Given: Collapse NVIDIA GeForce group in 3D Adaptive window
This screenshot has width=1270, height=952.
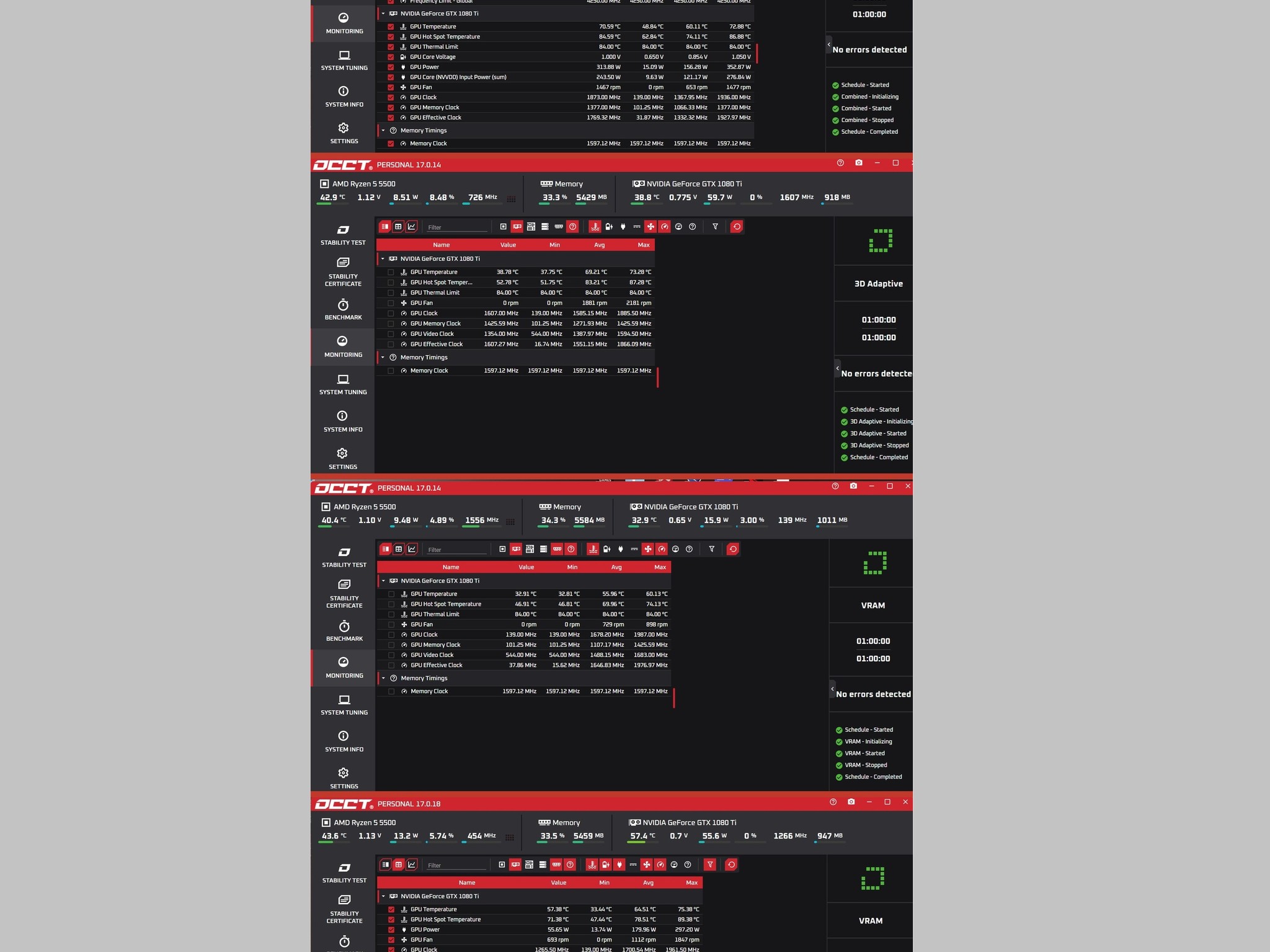Looking at the screenshot, I should click(383, 259).
